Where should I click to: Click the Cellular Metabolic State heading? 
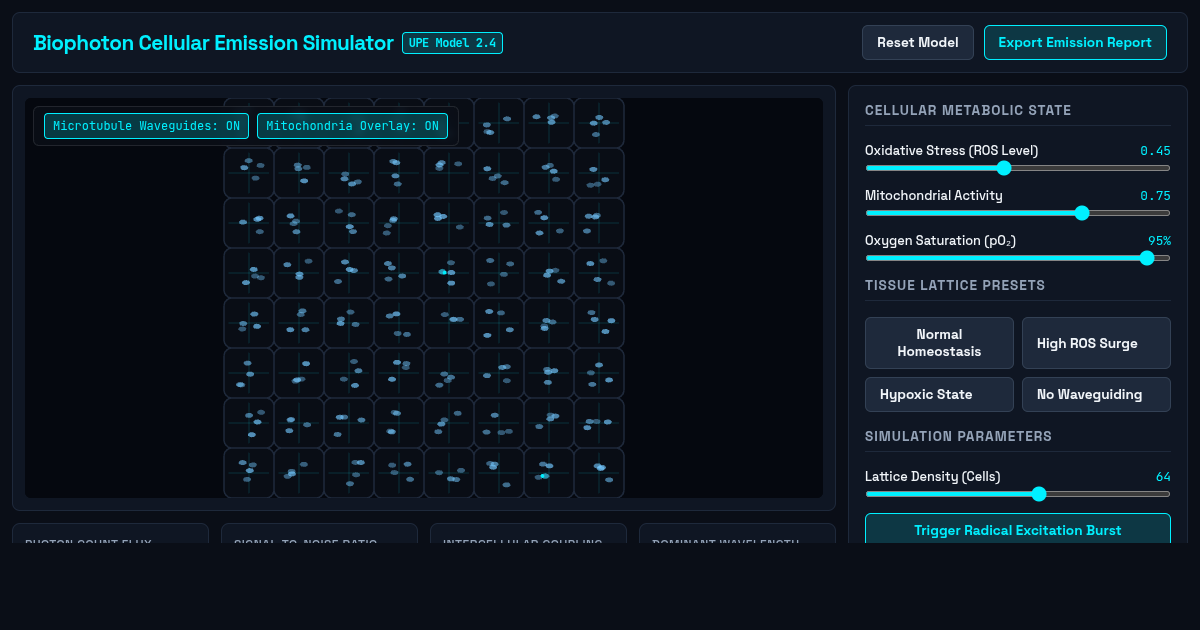[968, 111]
